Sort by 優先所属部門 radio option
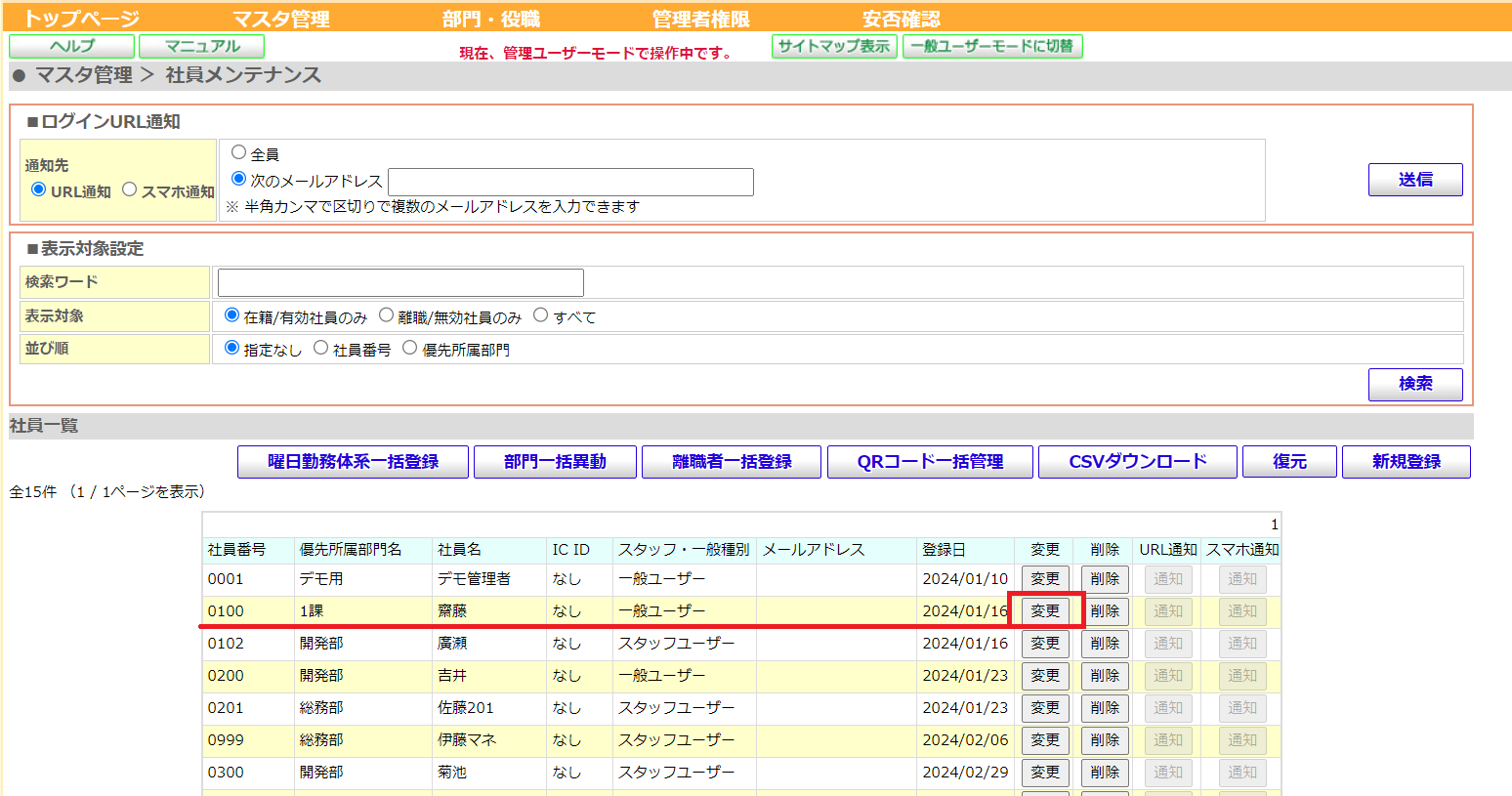This screenshot has width=1512, height=796. (409, 348)
